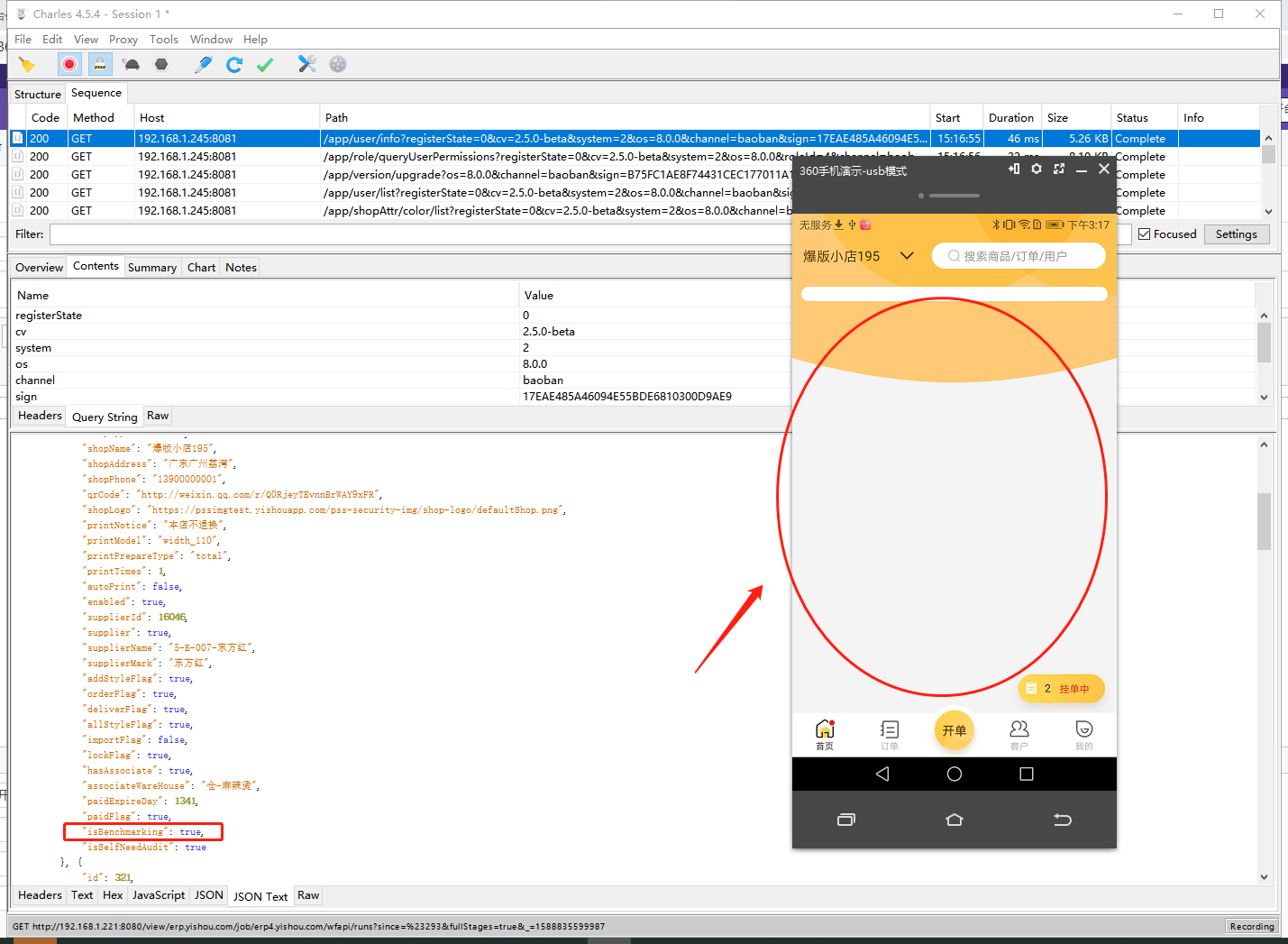Click the return arrow on the gray bar

(1063, 820)
